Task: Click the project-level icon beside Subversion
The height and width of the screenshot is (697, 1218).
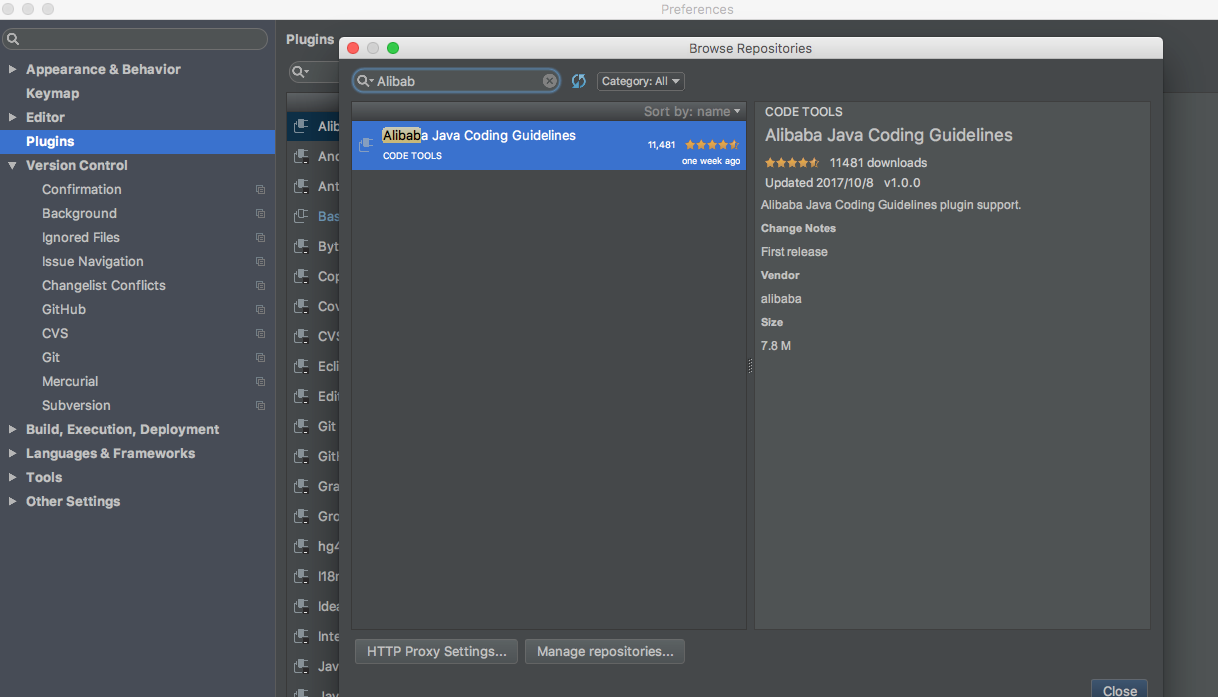Action: tap(260, 405)
